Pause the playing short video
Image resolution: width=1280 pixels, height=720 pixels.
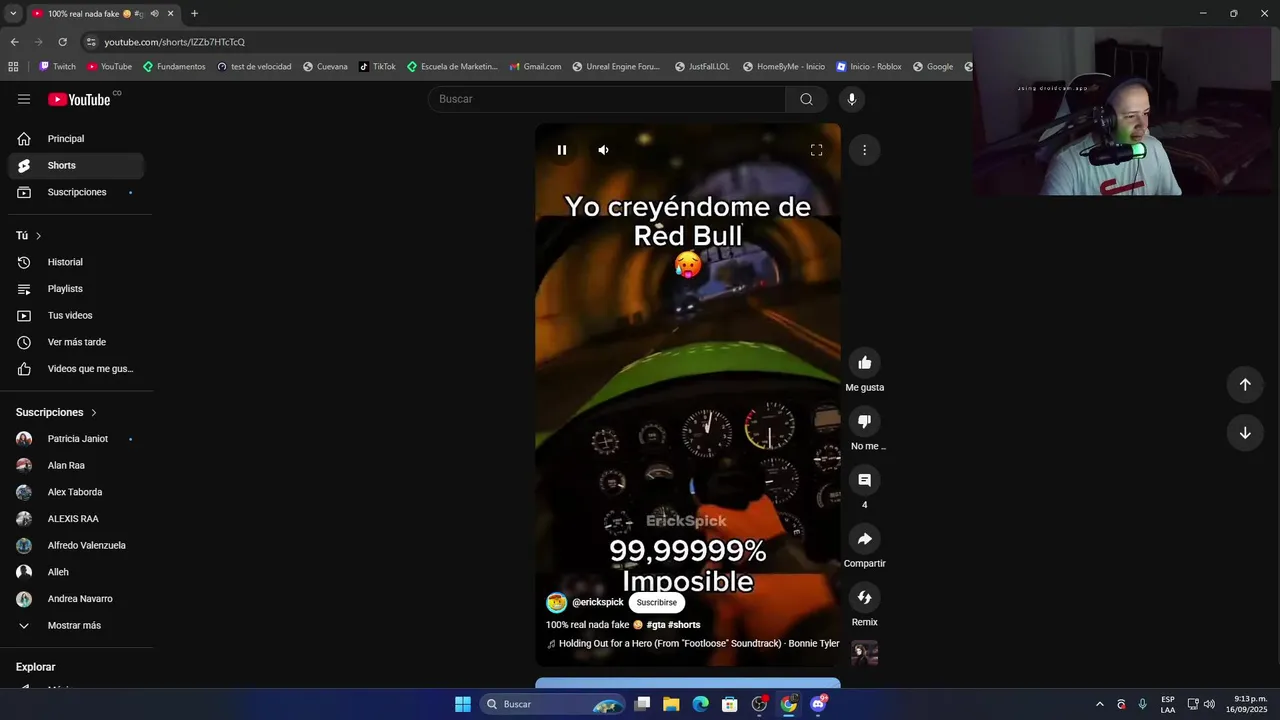562,150
